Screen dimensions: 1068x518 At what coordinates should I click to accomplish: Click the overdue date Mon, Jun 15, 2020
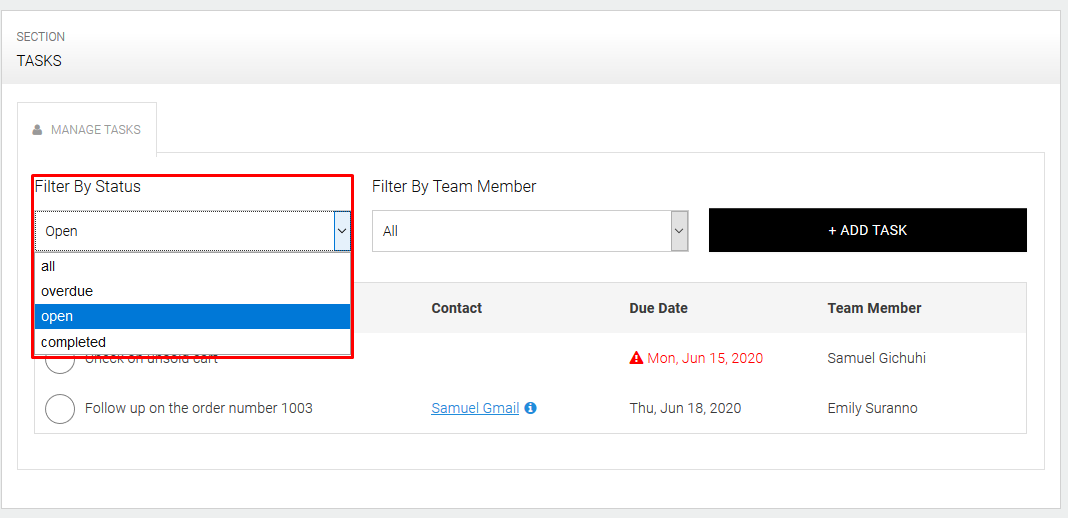pyautogui.click(x=705, y=358)
